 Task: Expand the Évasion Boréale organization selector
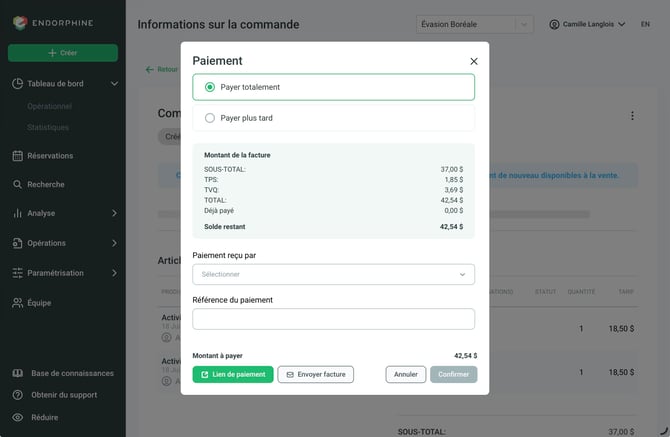474,24
